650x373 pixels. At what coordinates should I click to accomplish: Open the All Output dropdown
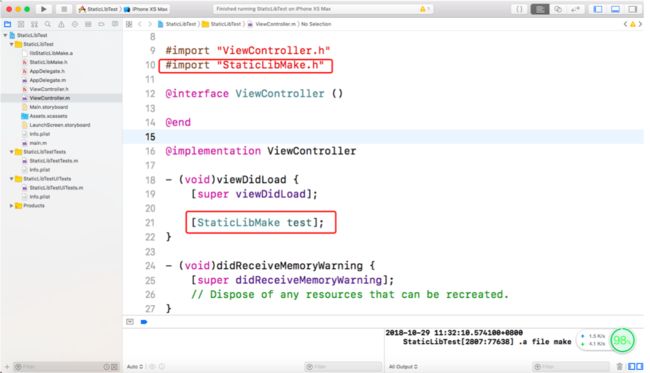(x=403, y=367)
